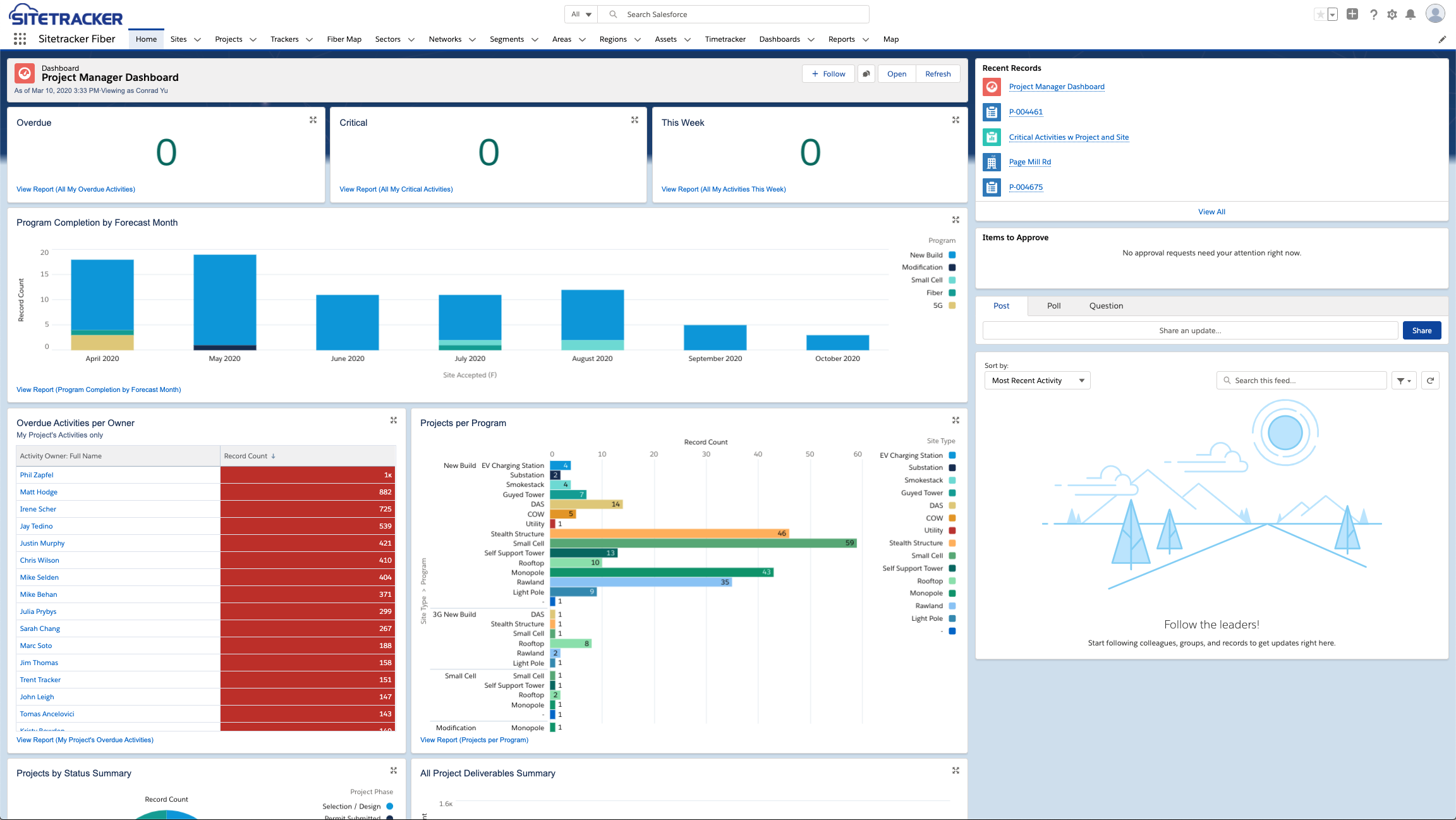Expand the Program Completion by Forecast Month chart
The image size is (1456, 820).
955,220
